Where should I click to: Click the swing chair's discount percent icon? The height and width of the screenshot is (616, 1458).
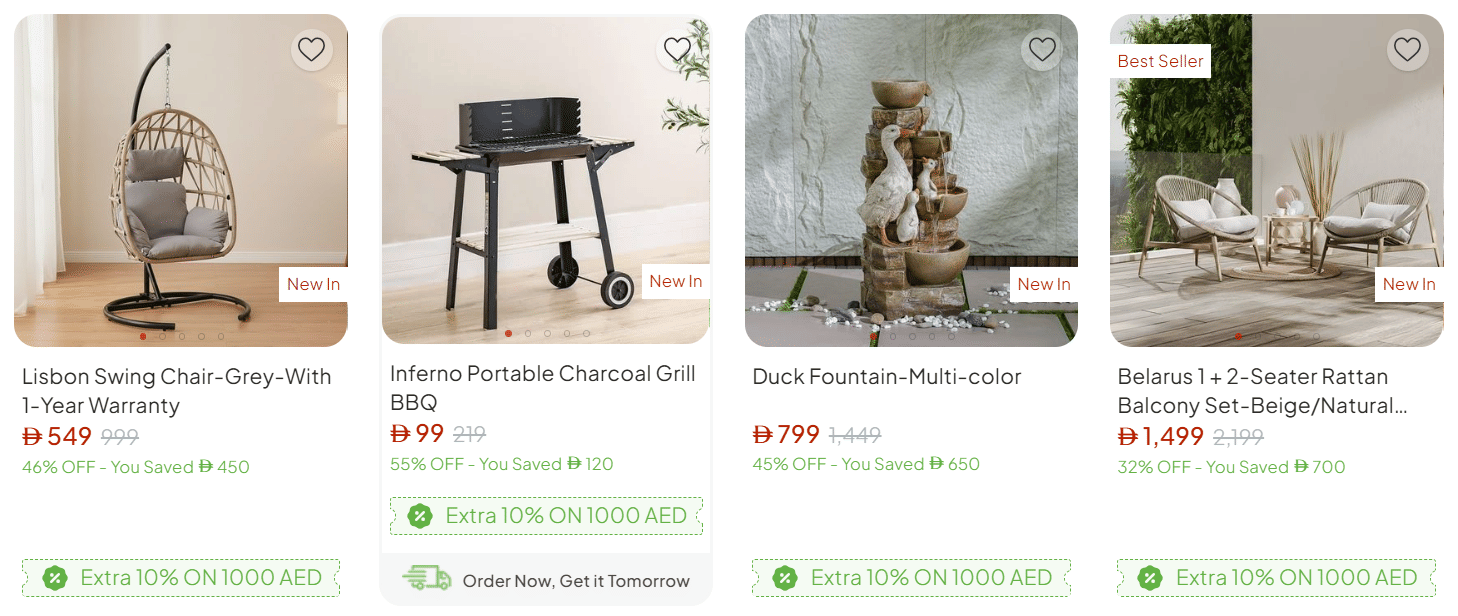[x=55, y=578]
